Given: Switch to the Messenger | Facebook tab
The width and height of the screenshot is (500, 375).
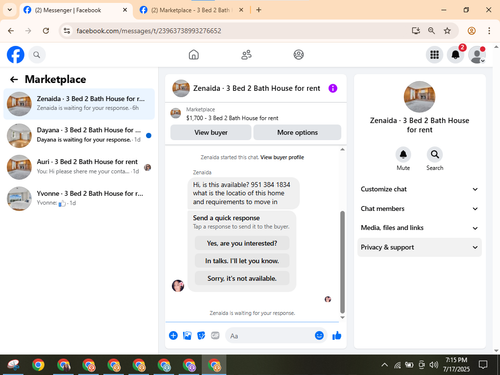Looking at the screenshot, I should [75, 10].
